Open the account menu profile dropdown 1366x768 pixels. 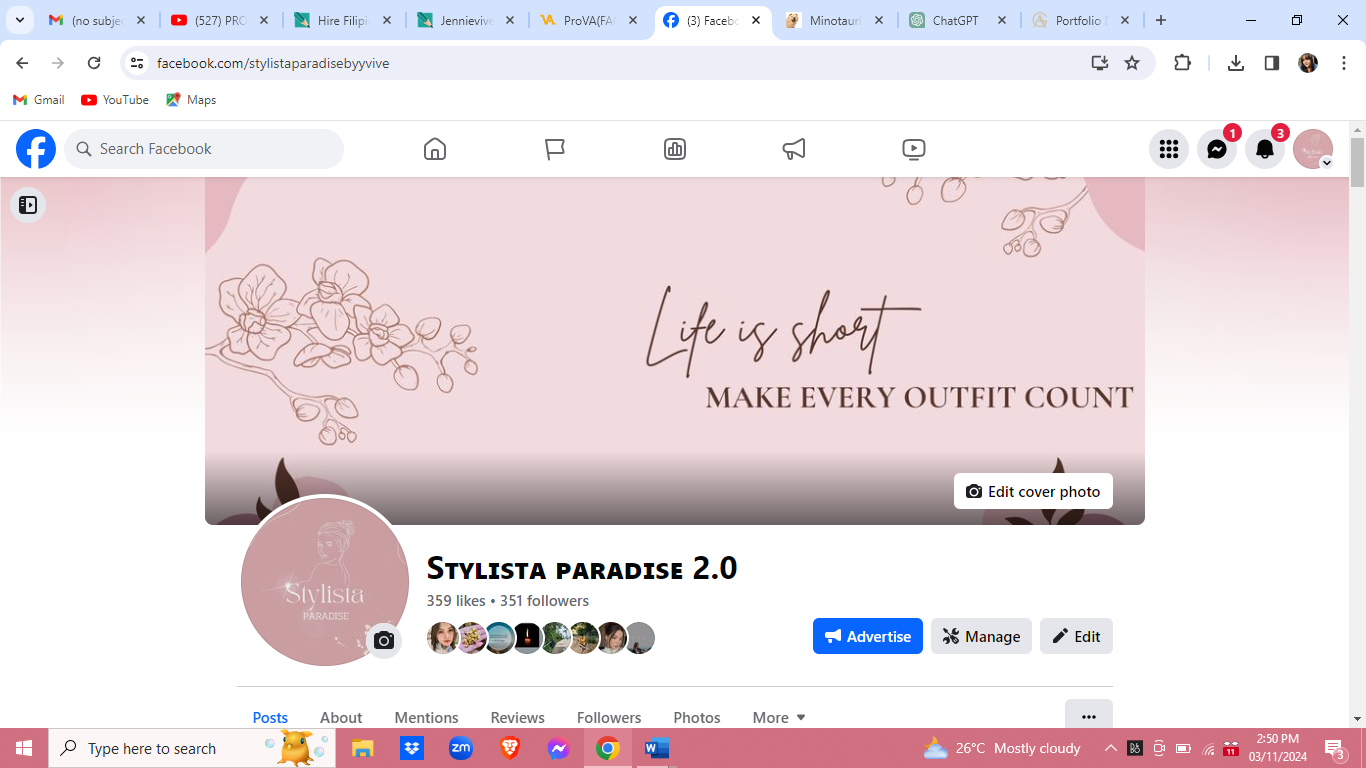[x=1313, y=149]
